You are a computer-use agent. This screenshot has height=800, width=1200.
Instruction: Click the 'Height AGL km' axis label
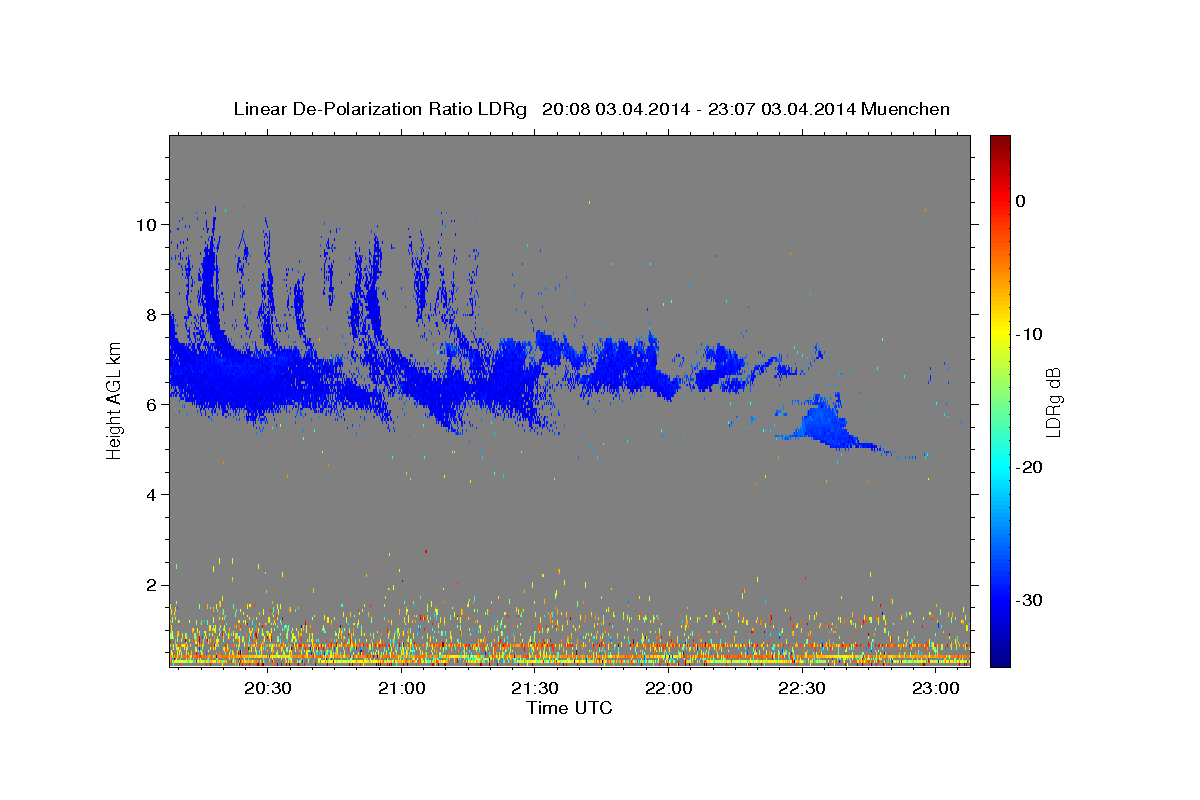click(114, 401)
